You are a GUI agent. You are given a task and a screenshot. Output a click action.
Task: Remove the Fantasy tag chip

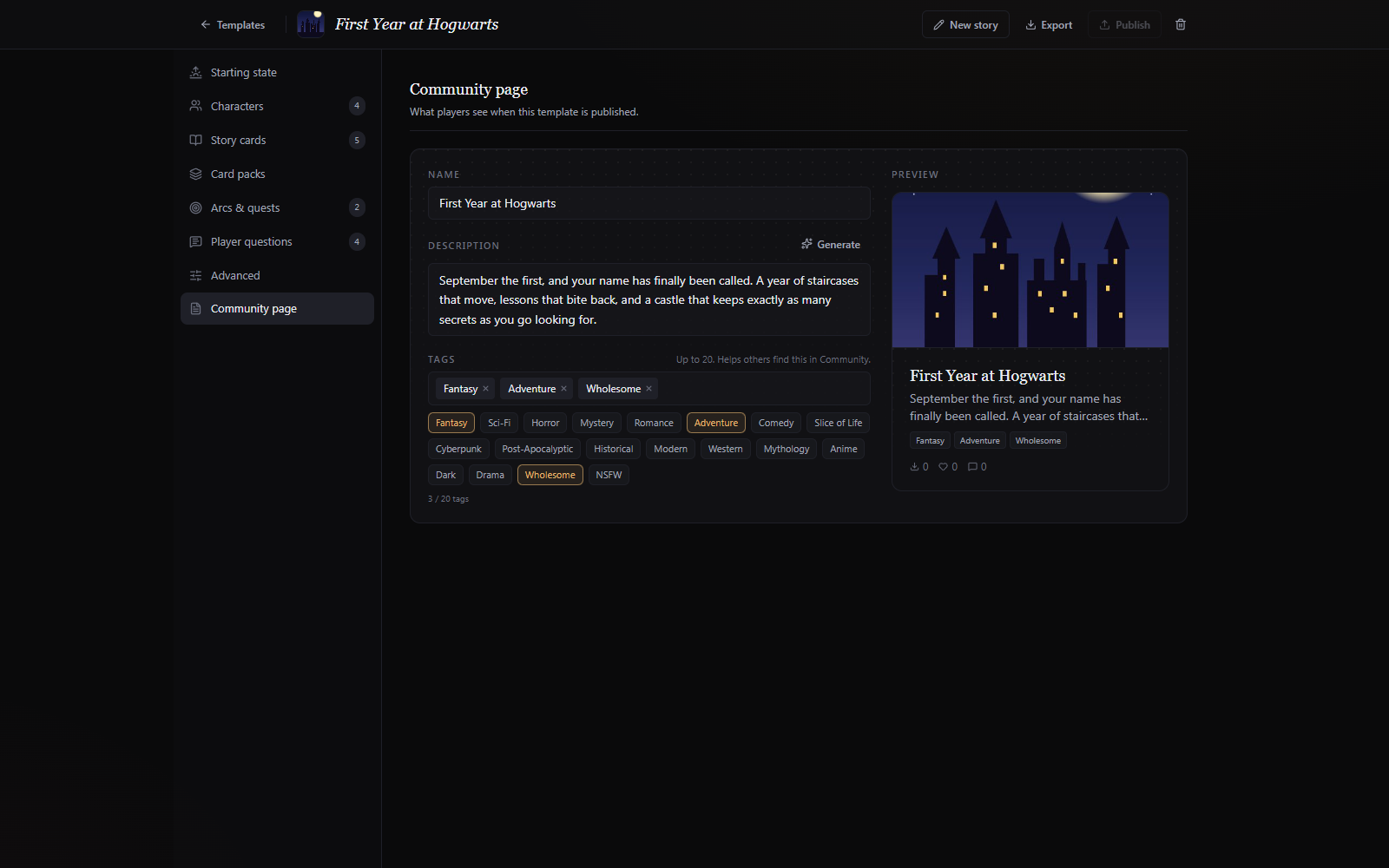pyautogui.click(x=485, y=389)
